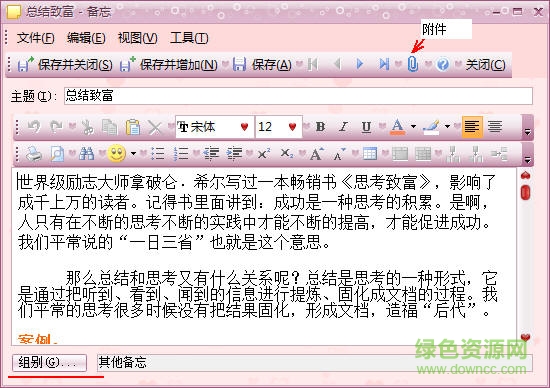The width and height of the screenshot is (550, 388).
Task: Toggle numbered list
Action: (x=181, y=154)
